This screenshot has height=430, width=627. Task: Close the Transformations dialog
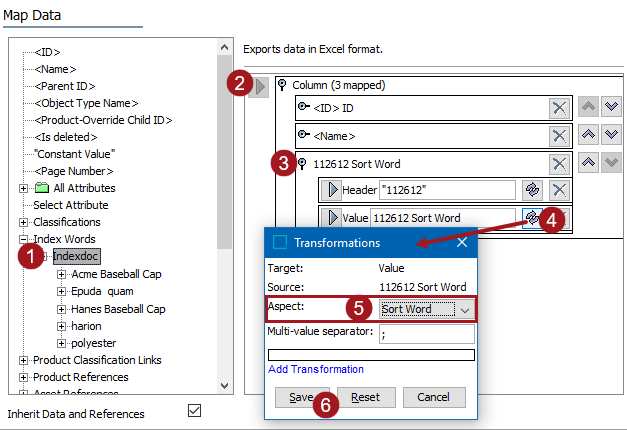(x=462, y=242)
